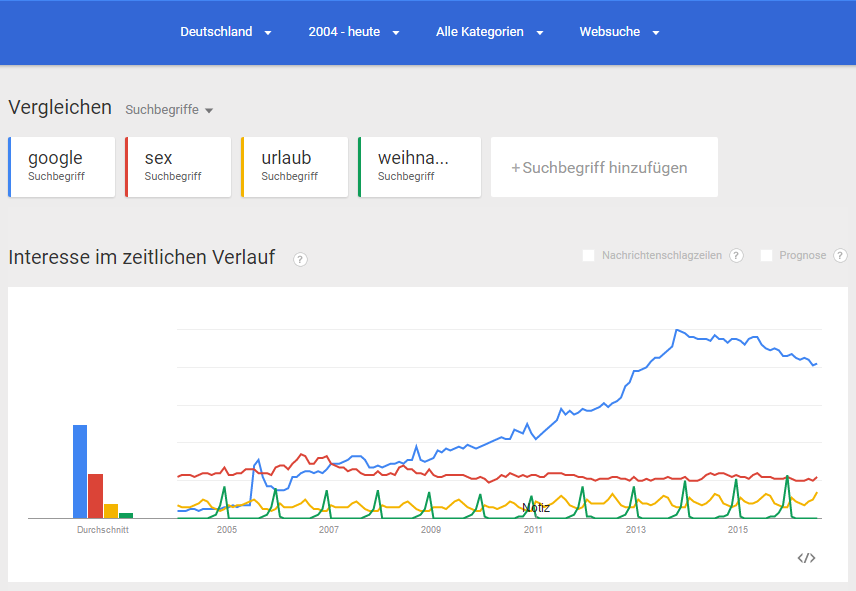Screen dimensions: 856x591
Task: Expand the Suchbegriffe comparison dropdown
Action: 169,110
